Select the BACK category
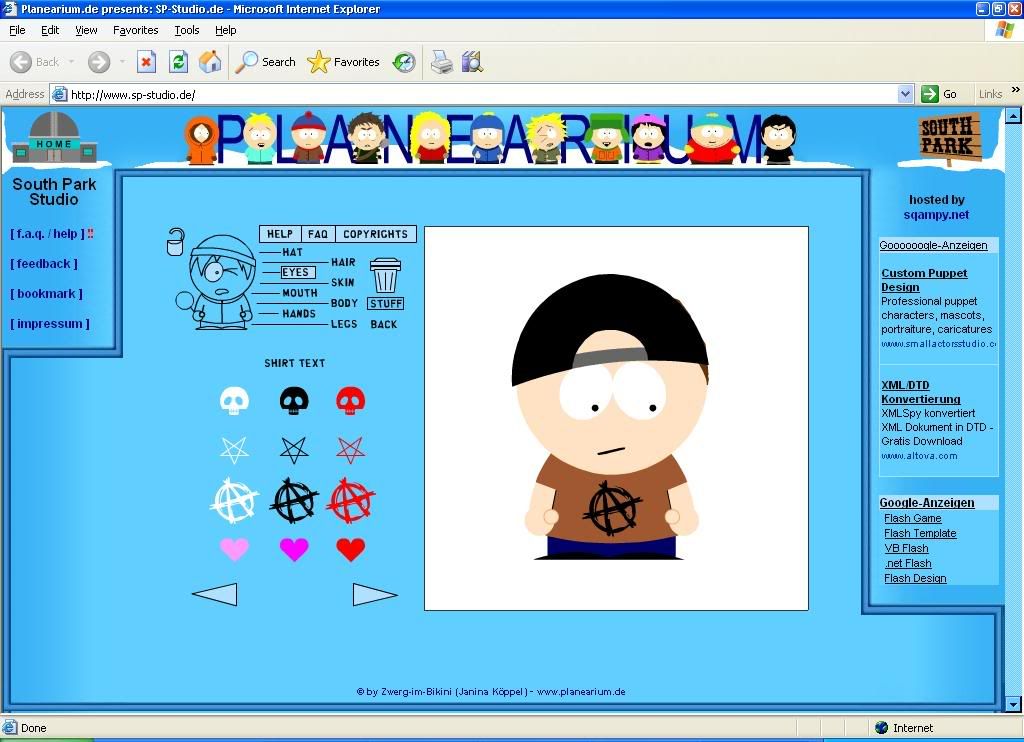 pos(384,324)
